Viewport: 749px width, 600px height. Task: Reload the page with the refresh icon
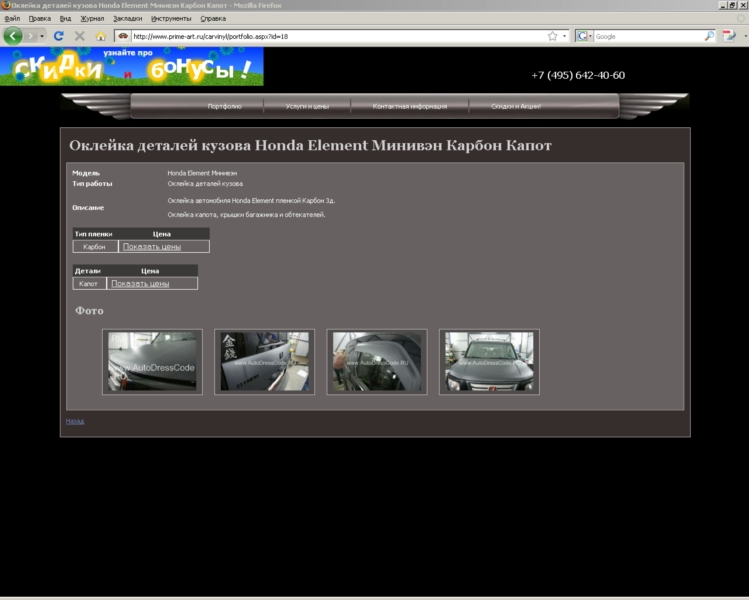pos(59,36)
